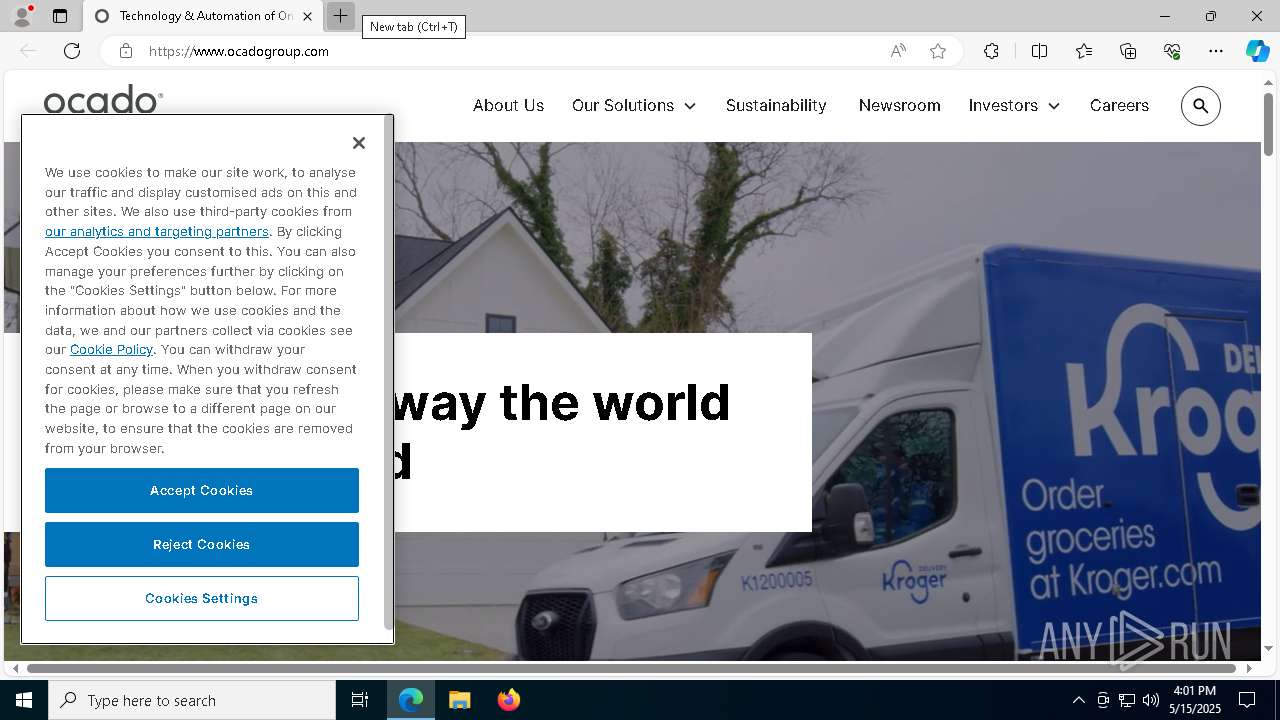This screenshot has width=1280, height=720.
Task: Launch Firefox from the taskbar
Action: pyautogui.click(x=508, y=700)
